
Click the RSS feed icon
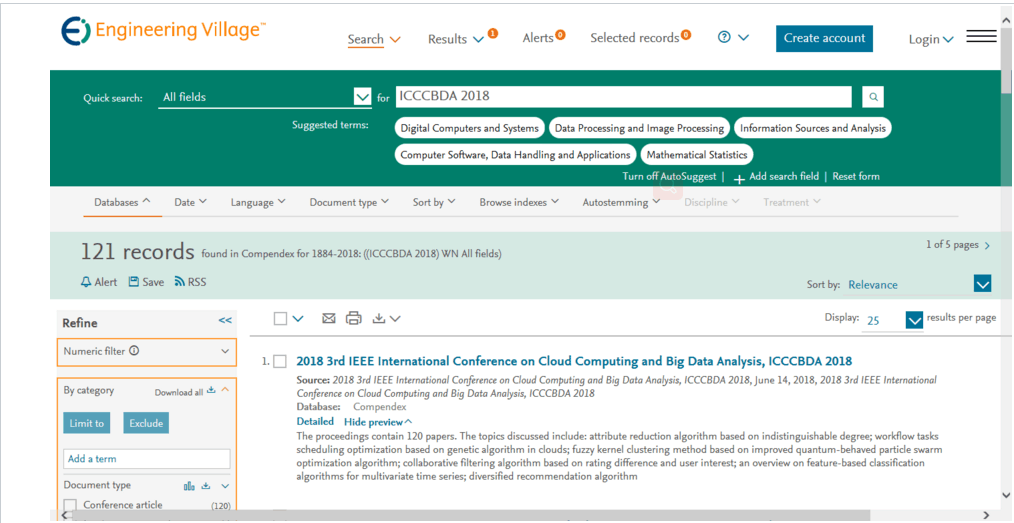[x=180, y=282]
